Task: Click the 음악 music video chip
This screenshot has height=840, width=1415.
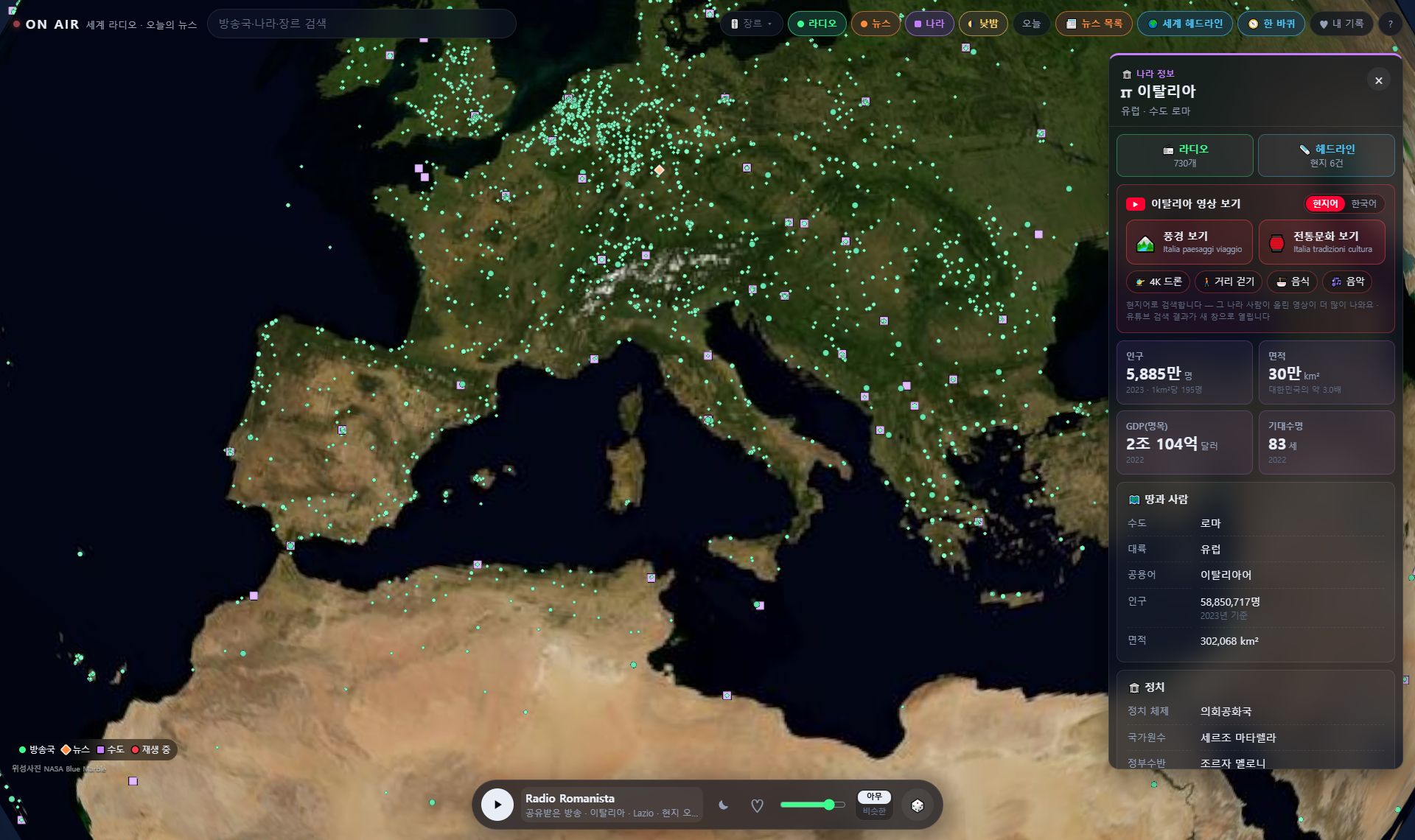Action: 1347,281
